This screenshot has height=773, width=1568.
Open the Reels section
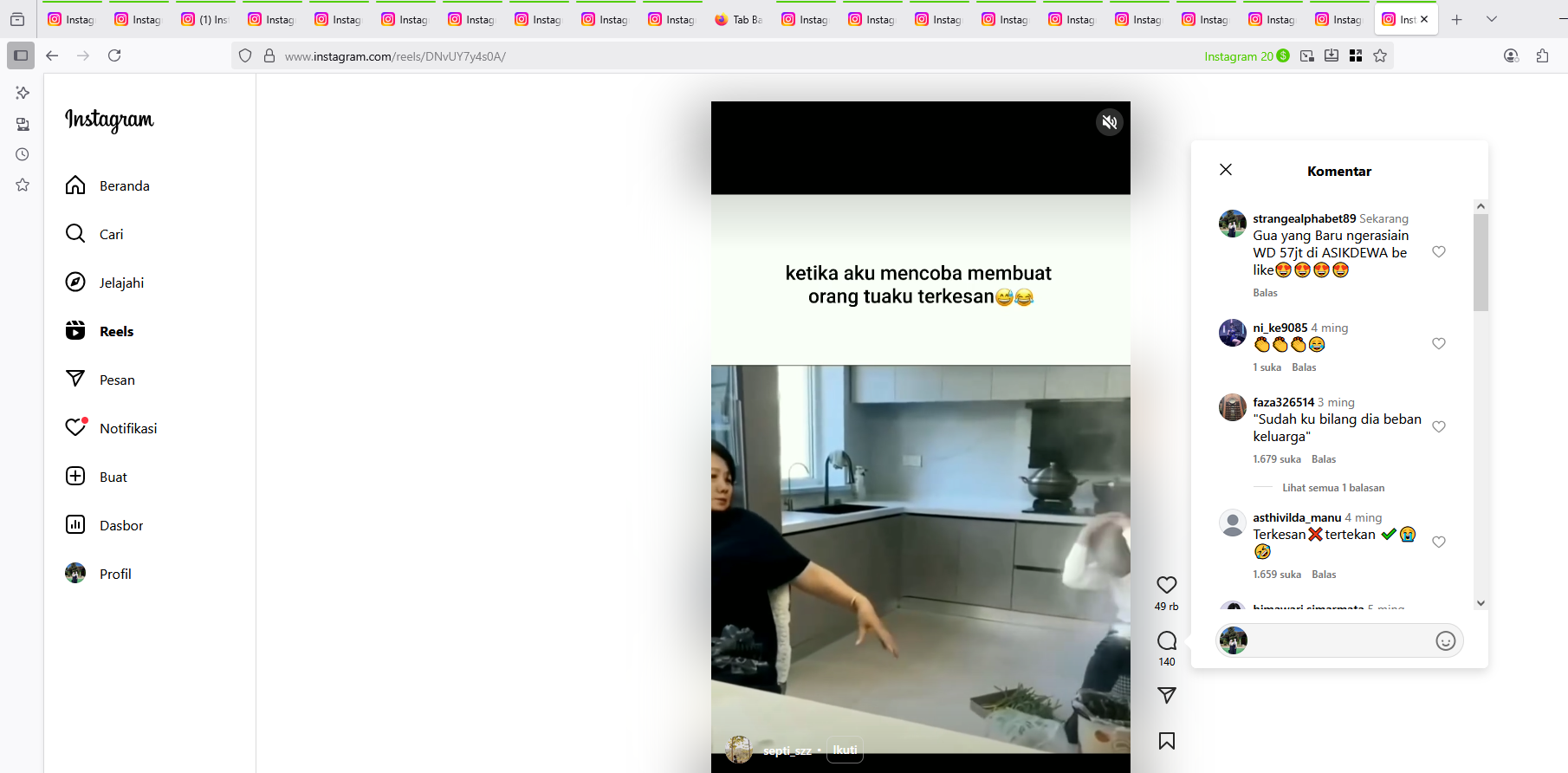pyautogui.click(x=100, y=331)
